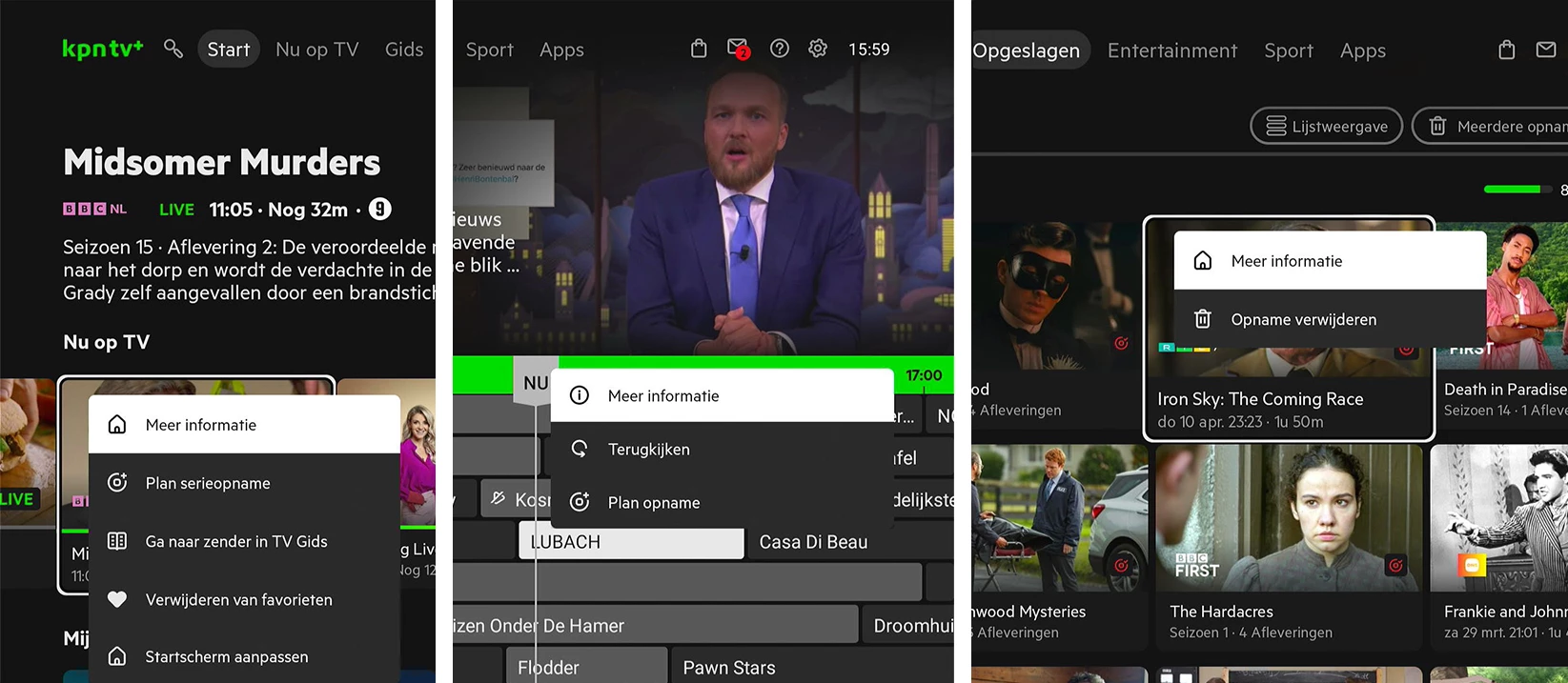Click the home icon for Iron Sky info
The width and height of the screenshot is (1568, 683).
click(1203, 261)
